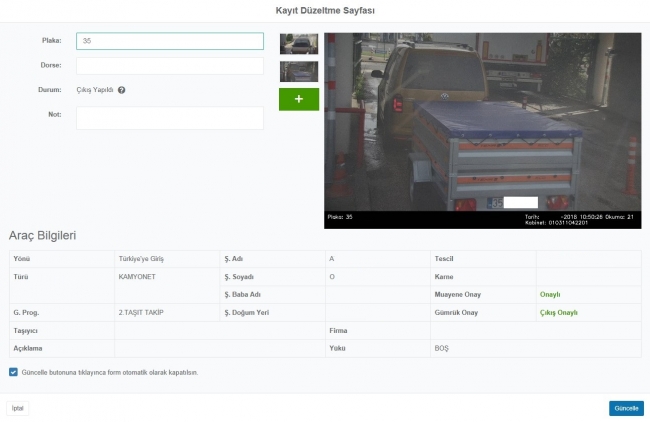The width and height of the screenshot is (650, 422).
Task: Focus the Plaka input field
Action: 169,41
